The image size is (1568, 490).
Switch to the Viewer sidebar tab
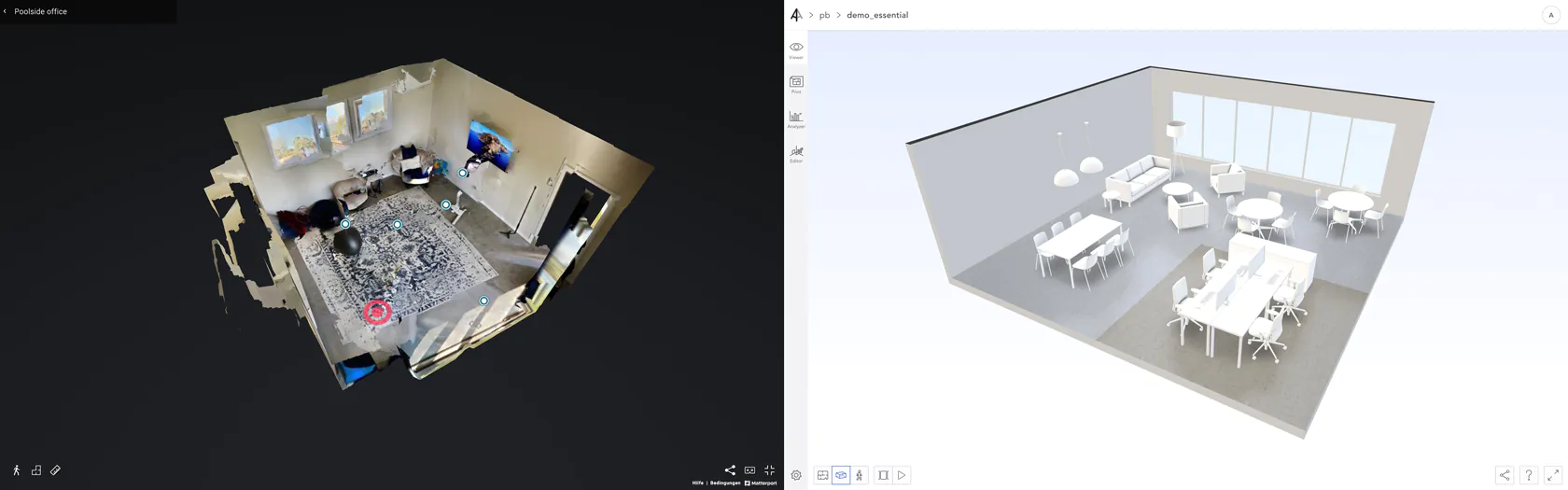(x=796, y=49)
